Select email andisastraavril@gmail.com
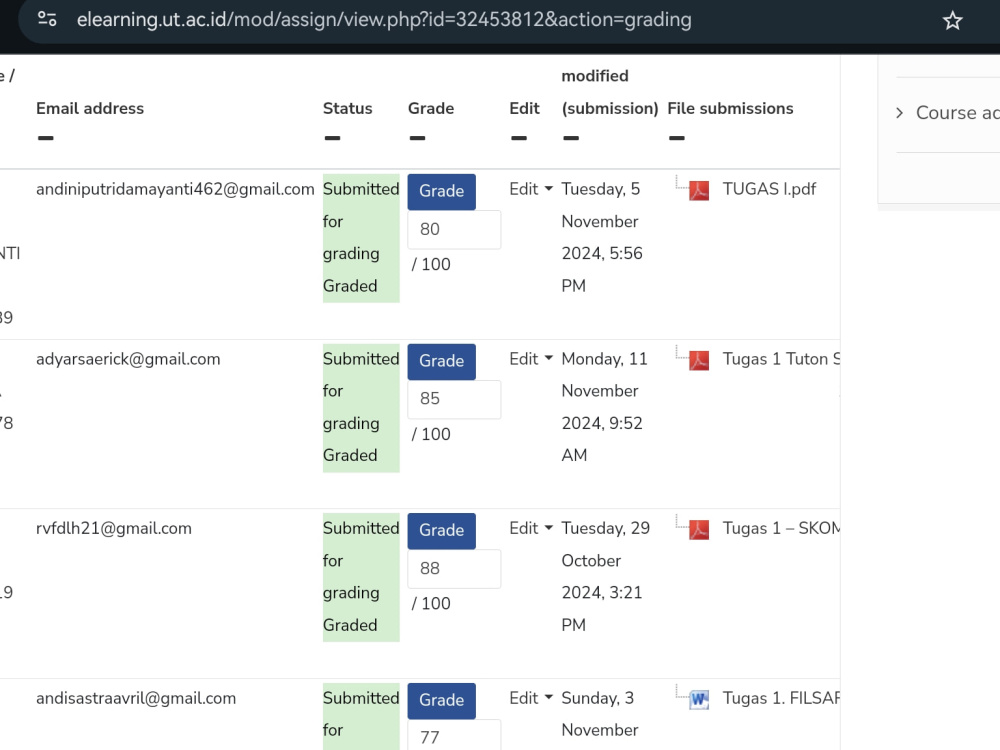The image size is (1000, 750). (136, 698)
